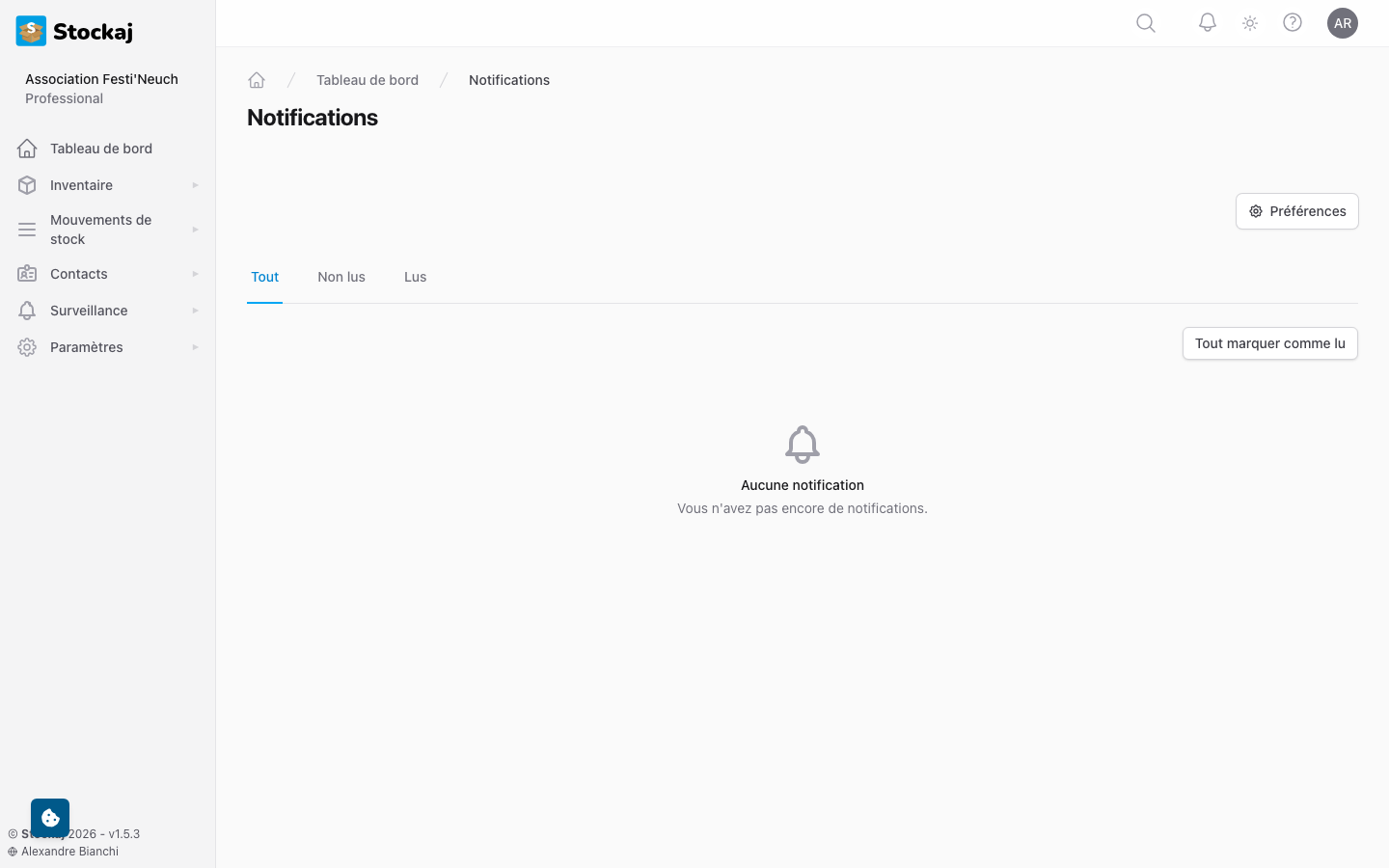This screenshot has height=868, width=1389.
Task: Toggle the light/dark theme sun icon
Action: 1250,23
